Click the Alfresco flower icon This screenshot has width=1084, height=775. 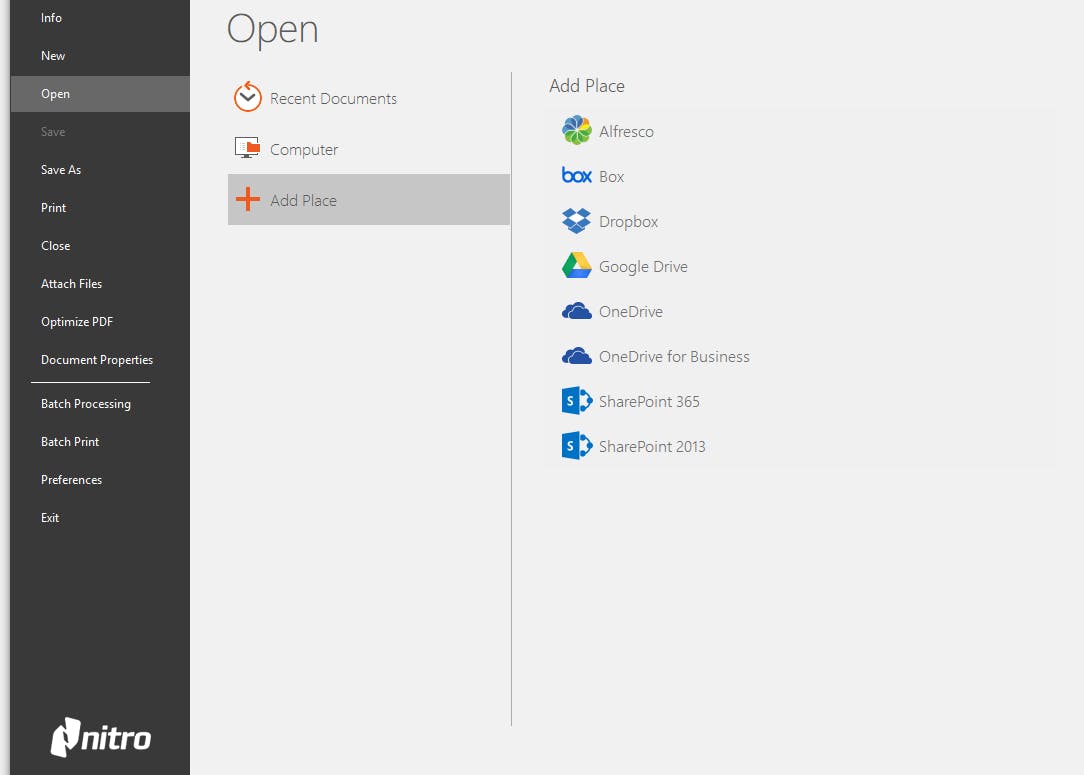(x=577, y=131)
